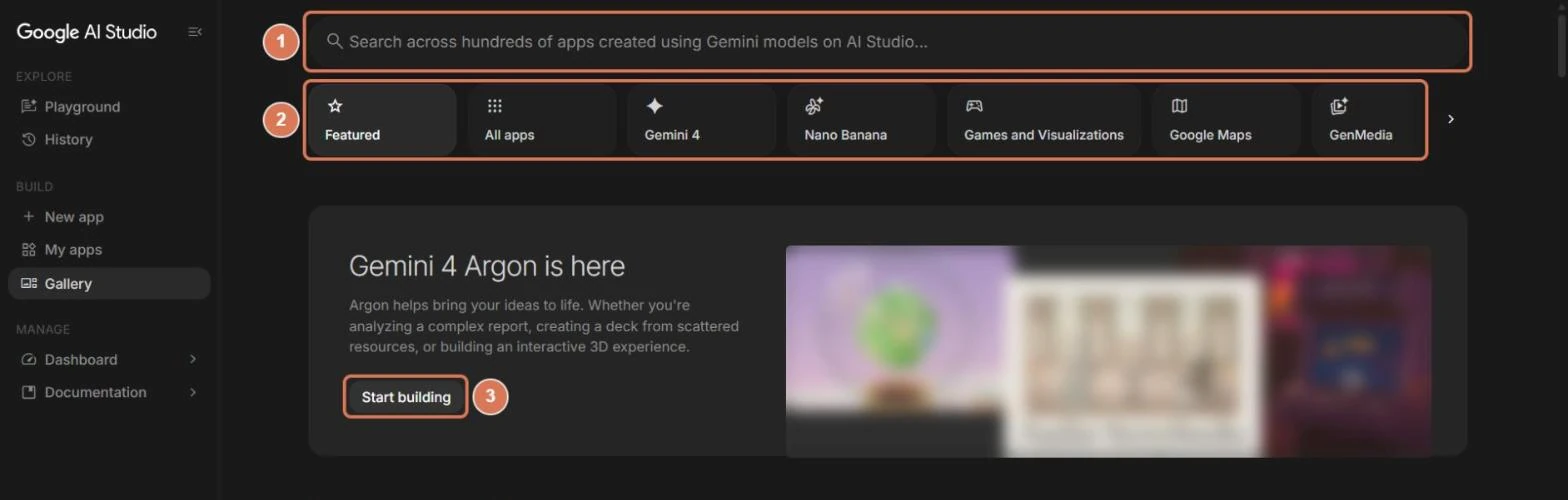The height and width of the screenshot is (500, 1568).
Task: Click the "Gemini 4 Argon is here" heading
Action: [x=487, y=266]
